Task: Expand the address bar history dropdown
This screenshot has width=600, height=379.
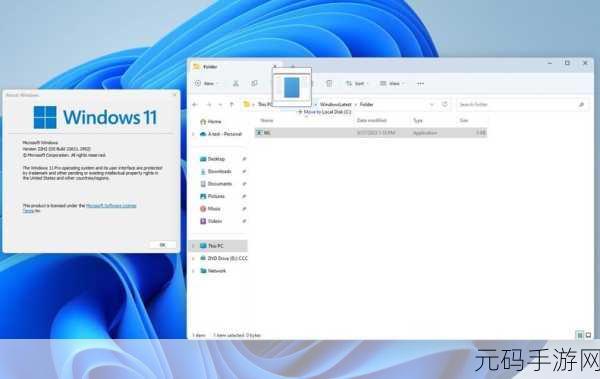Action: tap(432, 105)
